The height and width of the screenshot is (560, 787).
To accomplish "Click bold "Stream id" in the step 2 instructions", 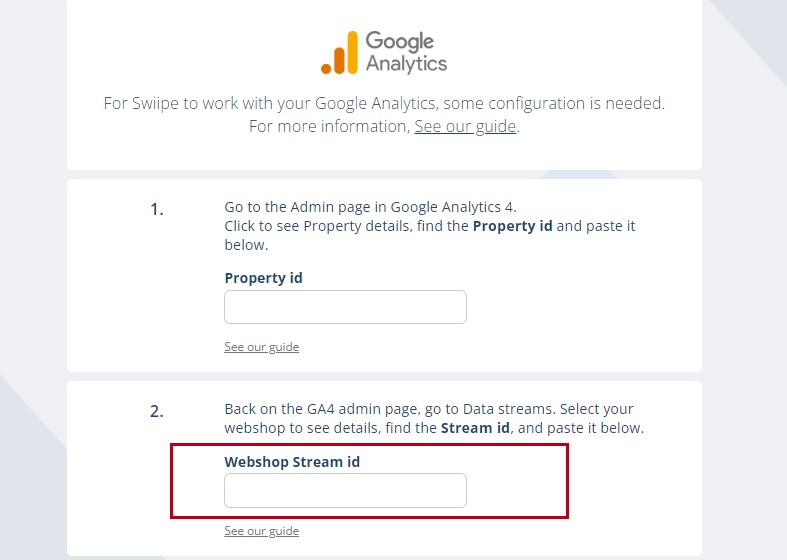I will [x=475, y=428].
